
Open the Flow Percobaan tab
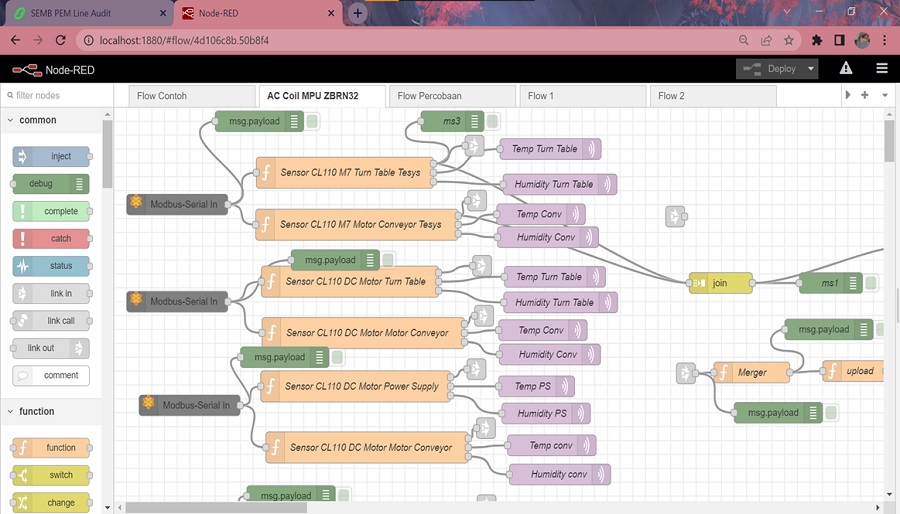click(452, 96)
